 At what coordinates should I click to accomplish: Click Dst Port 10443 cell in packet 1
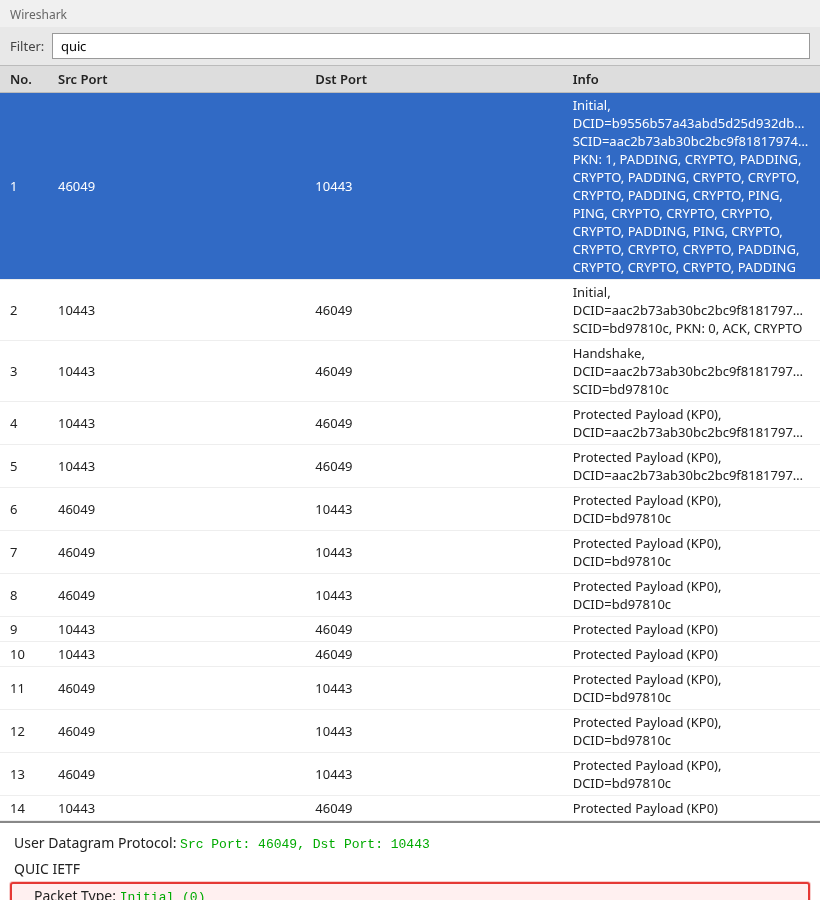pos(333,187)
